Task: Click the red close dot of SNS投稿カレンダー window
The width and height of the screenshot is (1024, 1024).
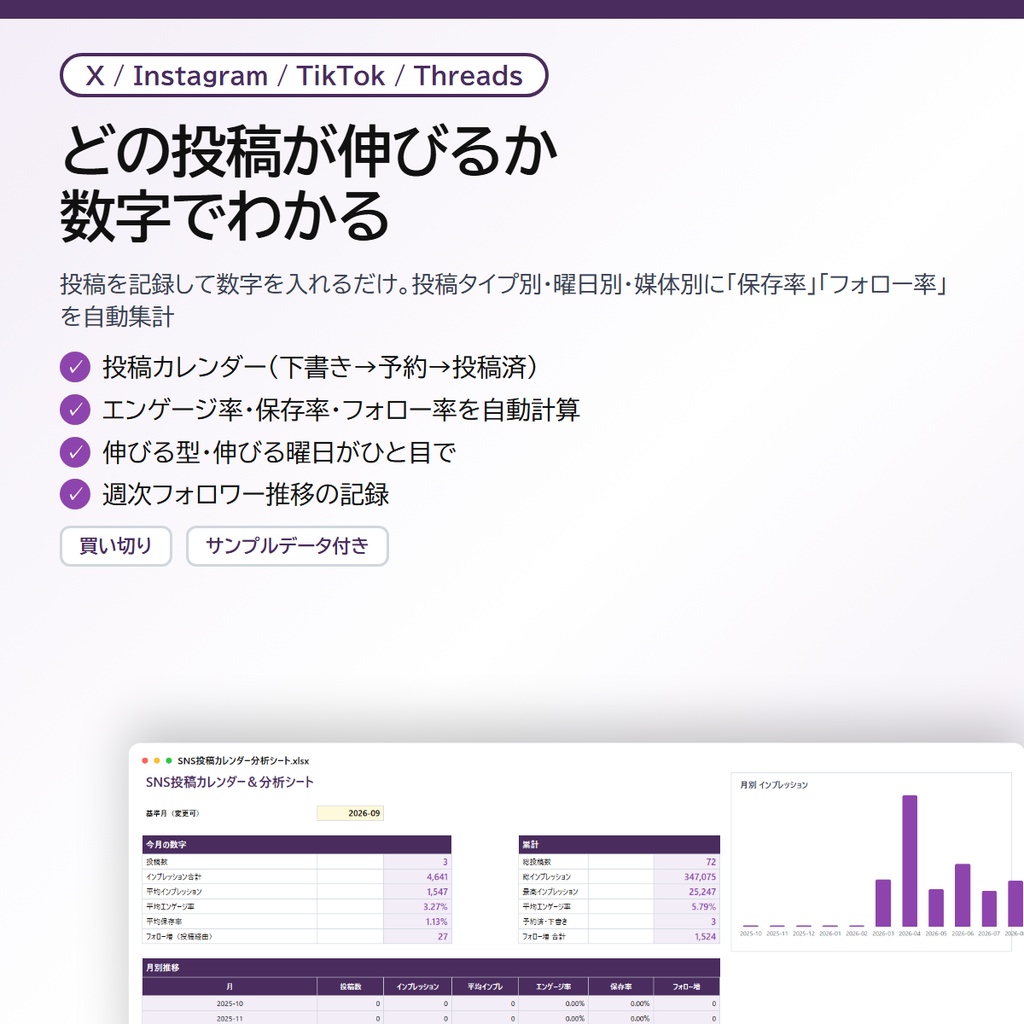Action: tap(145, 761)
